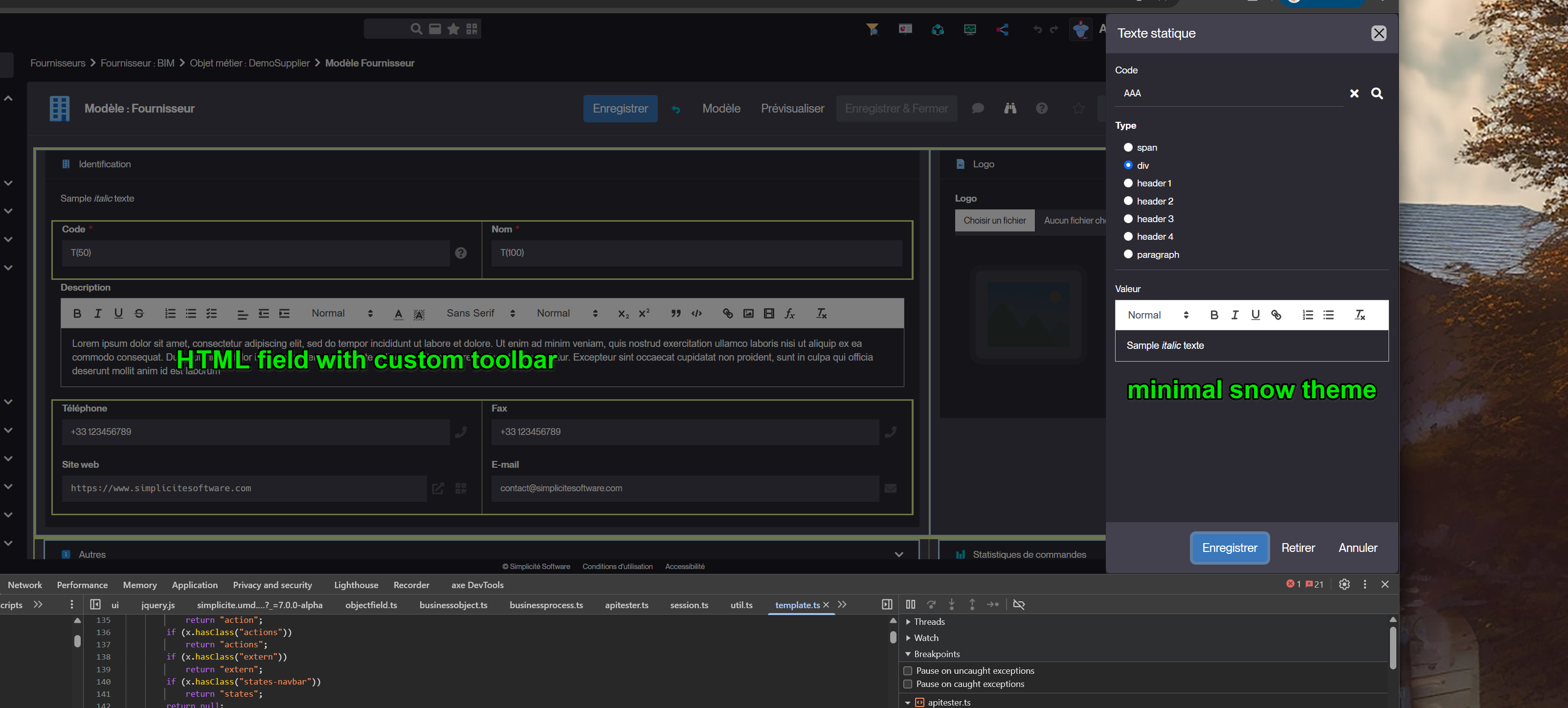This screenshot has width=1568, height=708.
Task: Click the formula icon in Description toolbar
Action: (789, 314)
